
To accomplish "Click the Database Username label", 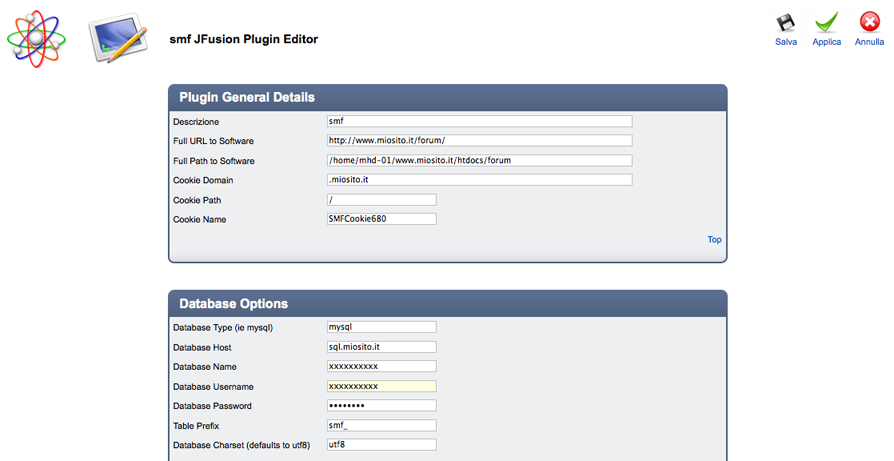I will tap(213, 387).
